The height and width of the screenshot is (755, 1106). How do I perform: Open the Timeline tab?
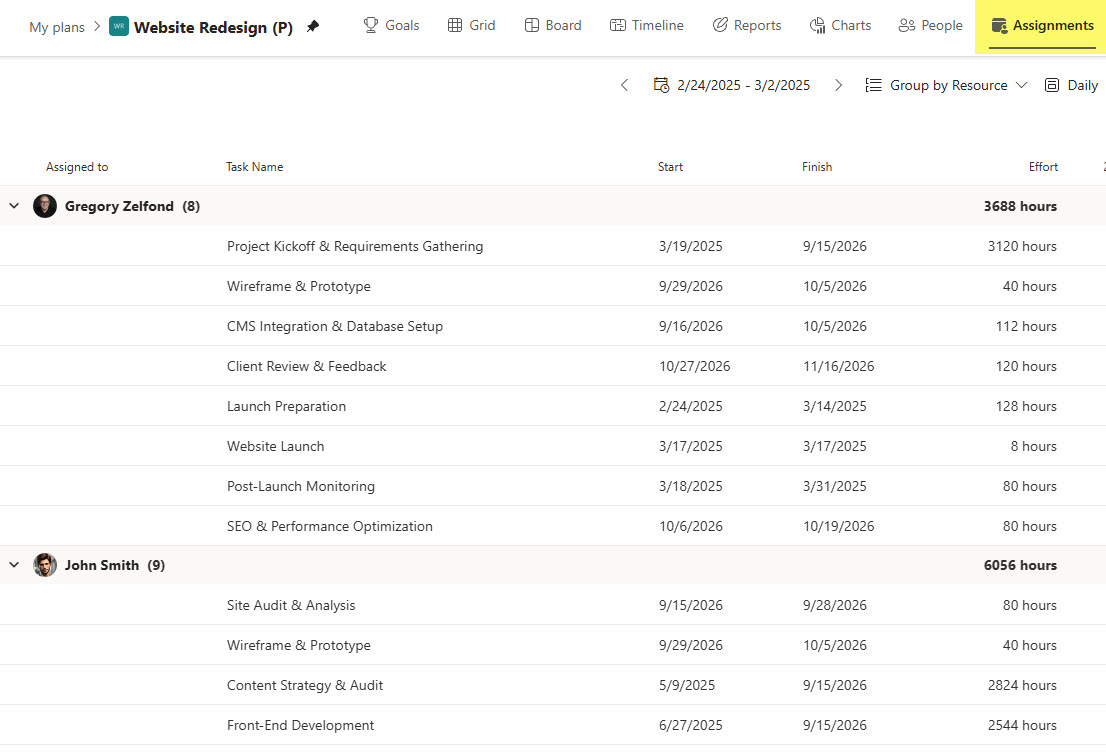[x=657, y=25]
